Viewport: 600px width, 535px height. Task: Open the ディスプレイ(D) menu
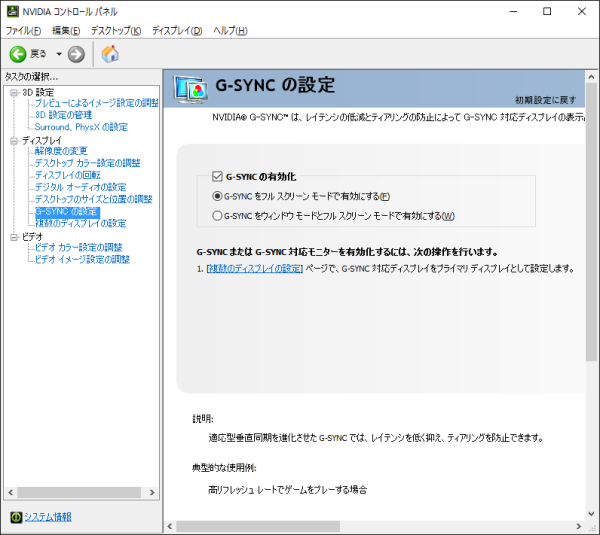(x=177, y=31)
